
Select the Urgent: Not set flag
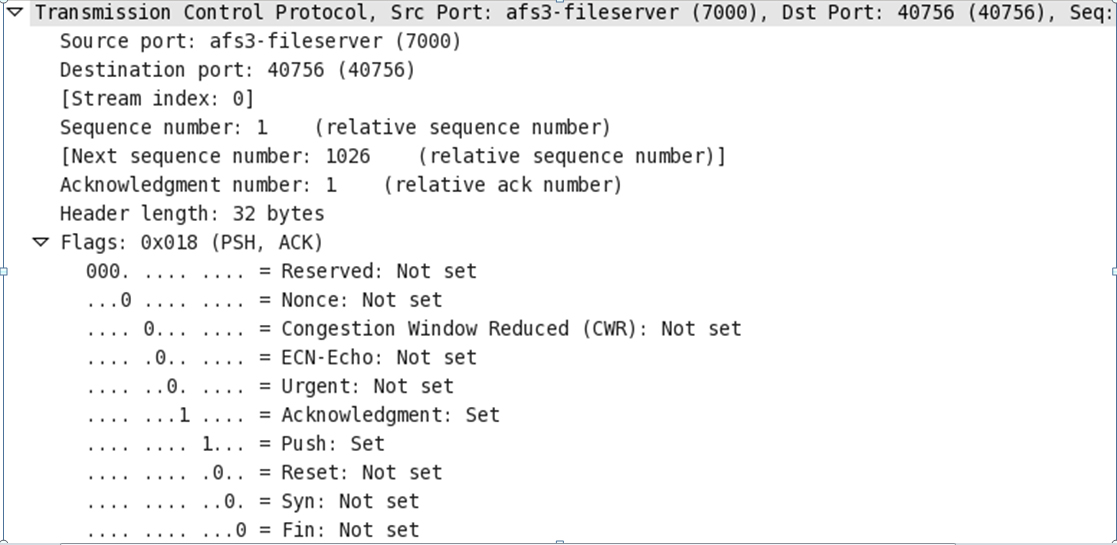click(x=270, y=386)
